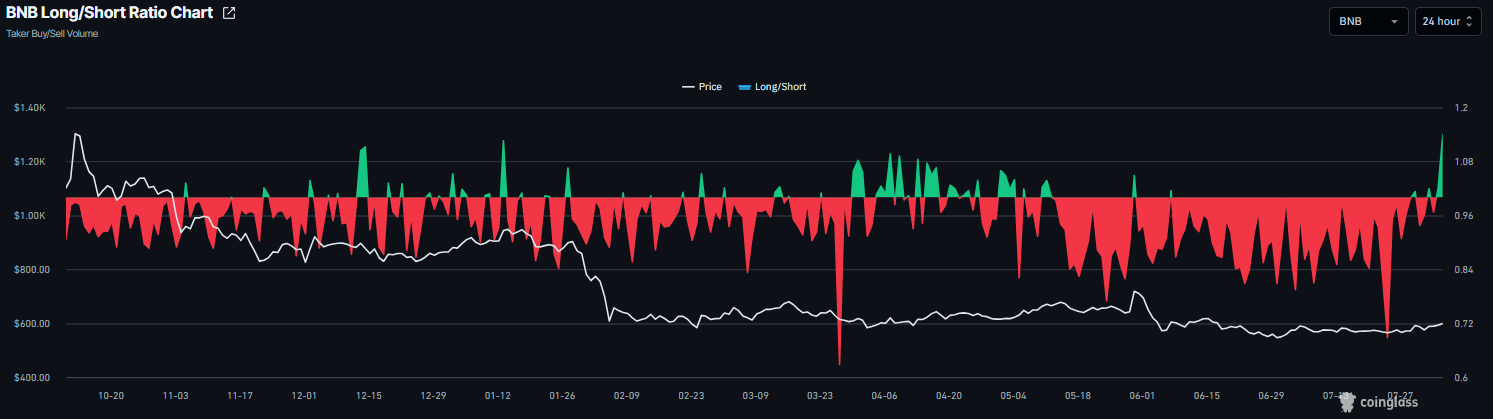Click the 02-09 date label
This screenshot has height=419, width=1493.
(627, 396)
